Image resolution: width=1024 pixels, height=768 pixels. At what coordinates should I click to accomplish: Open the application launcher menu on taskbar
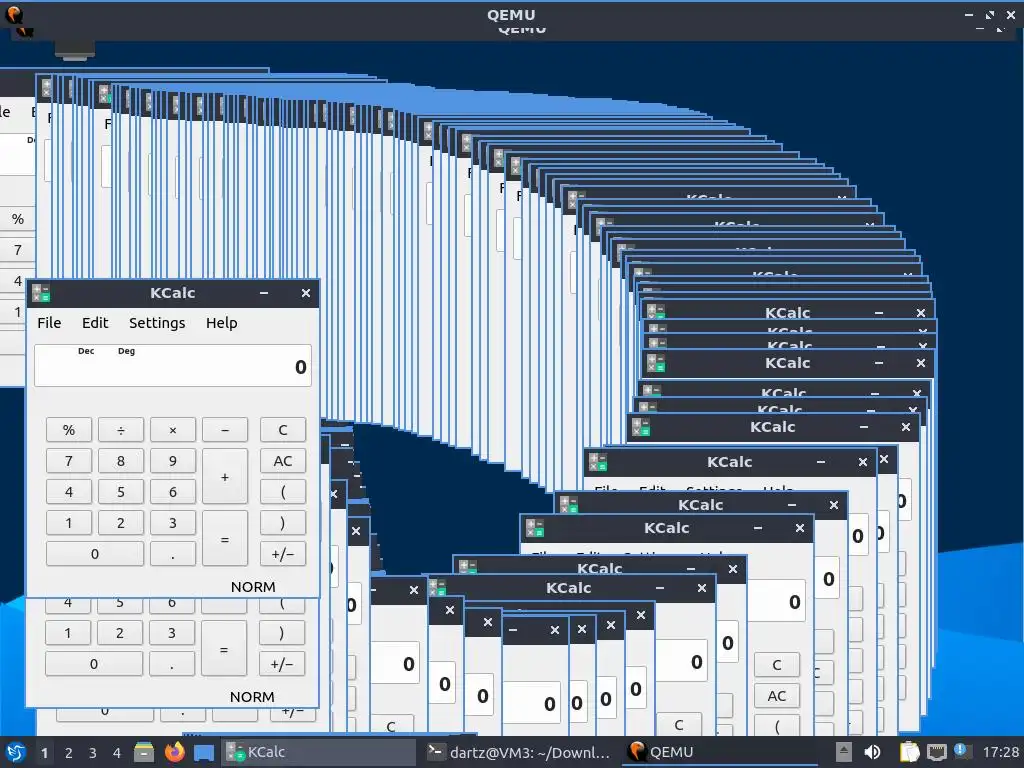click(16, 752)
